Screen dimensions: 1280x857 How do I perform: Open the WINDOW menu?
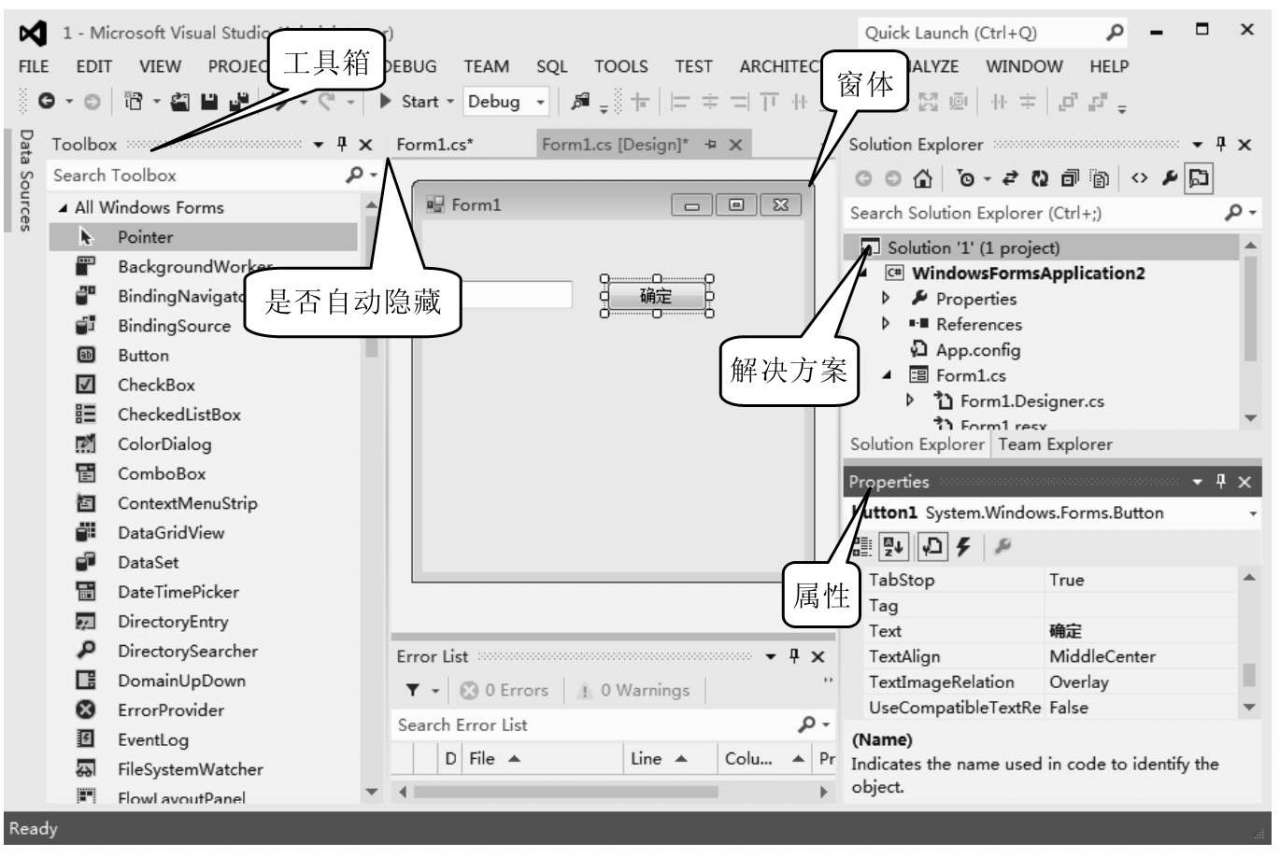[1024, 66]
